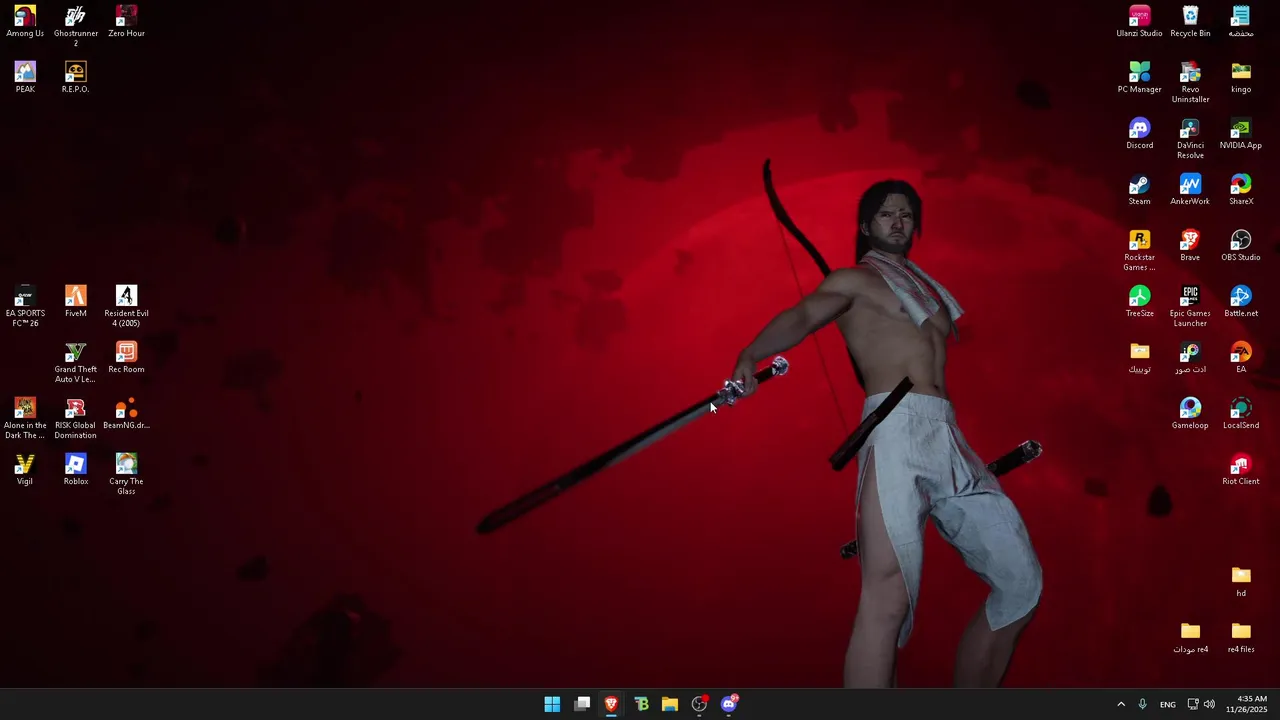The width and height of the screenshot is (1280, 720).
Task: Open the Among Us desktop shortcut
Action: pos(25,22)
